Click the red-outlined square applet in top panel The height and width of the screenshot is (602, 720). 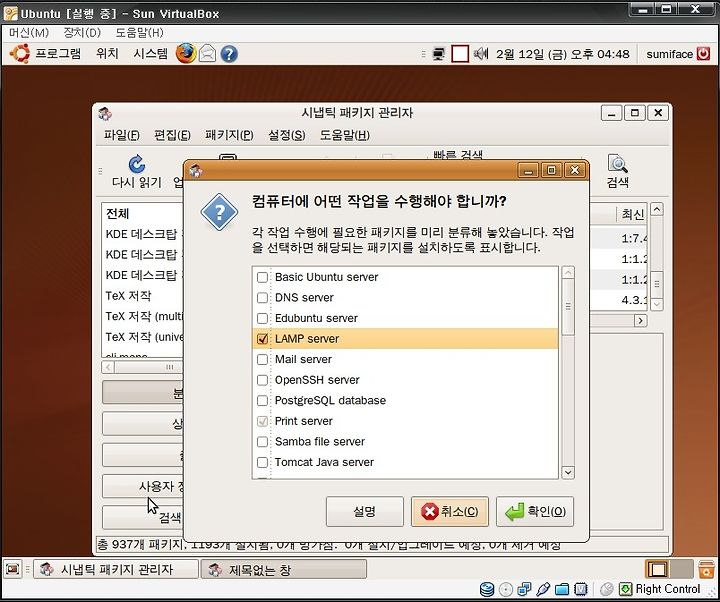[x=460, y=54]
